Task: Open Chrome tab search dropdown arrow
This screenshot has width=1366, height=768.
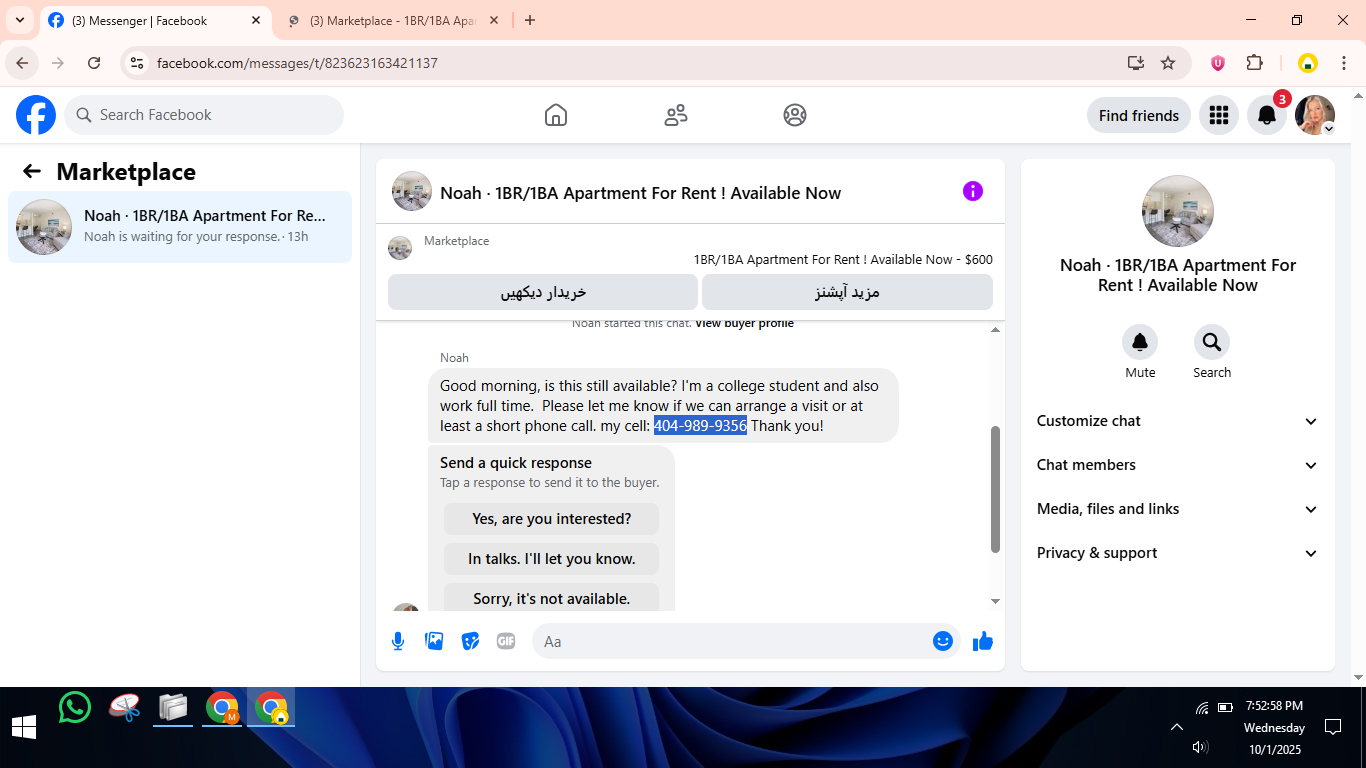Action: [20, 20]
